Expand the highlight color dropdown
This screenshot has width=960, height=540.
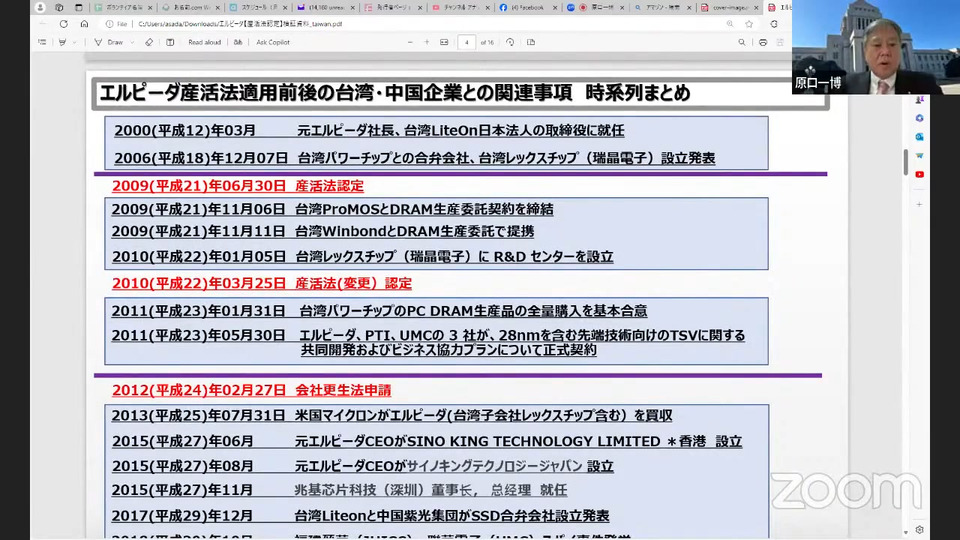pos(74,42)
